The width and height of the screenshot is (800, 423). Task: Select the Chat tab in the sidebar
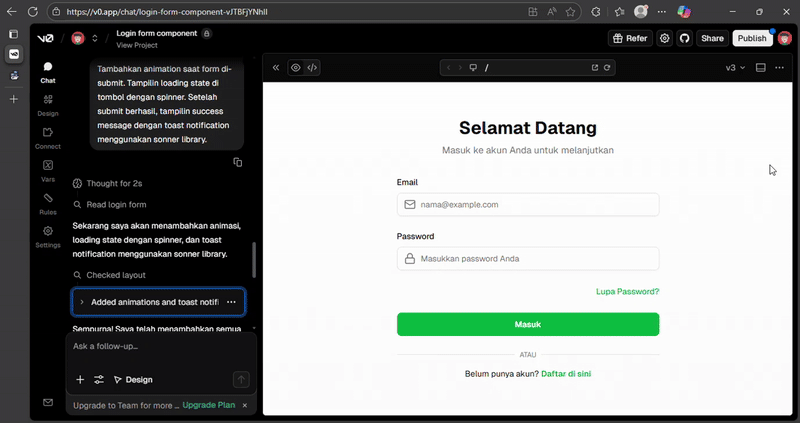(x=47, y=71)
